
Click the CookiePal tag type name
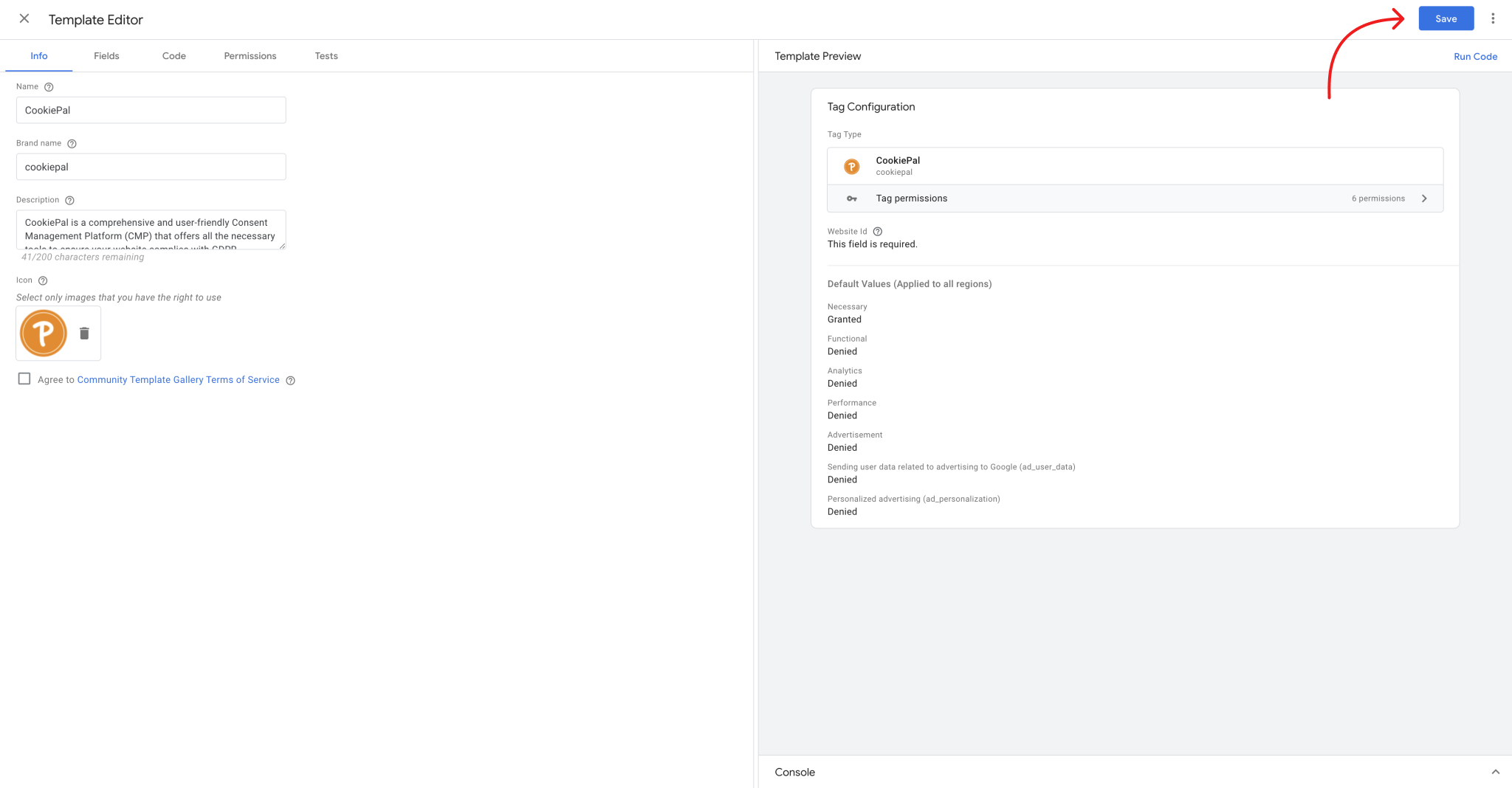(898, 160)
